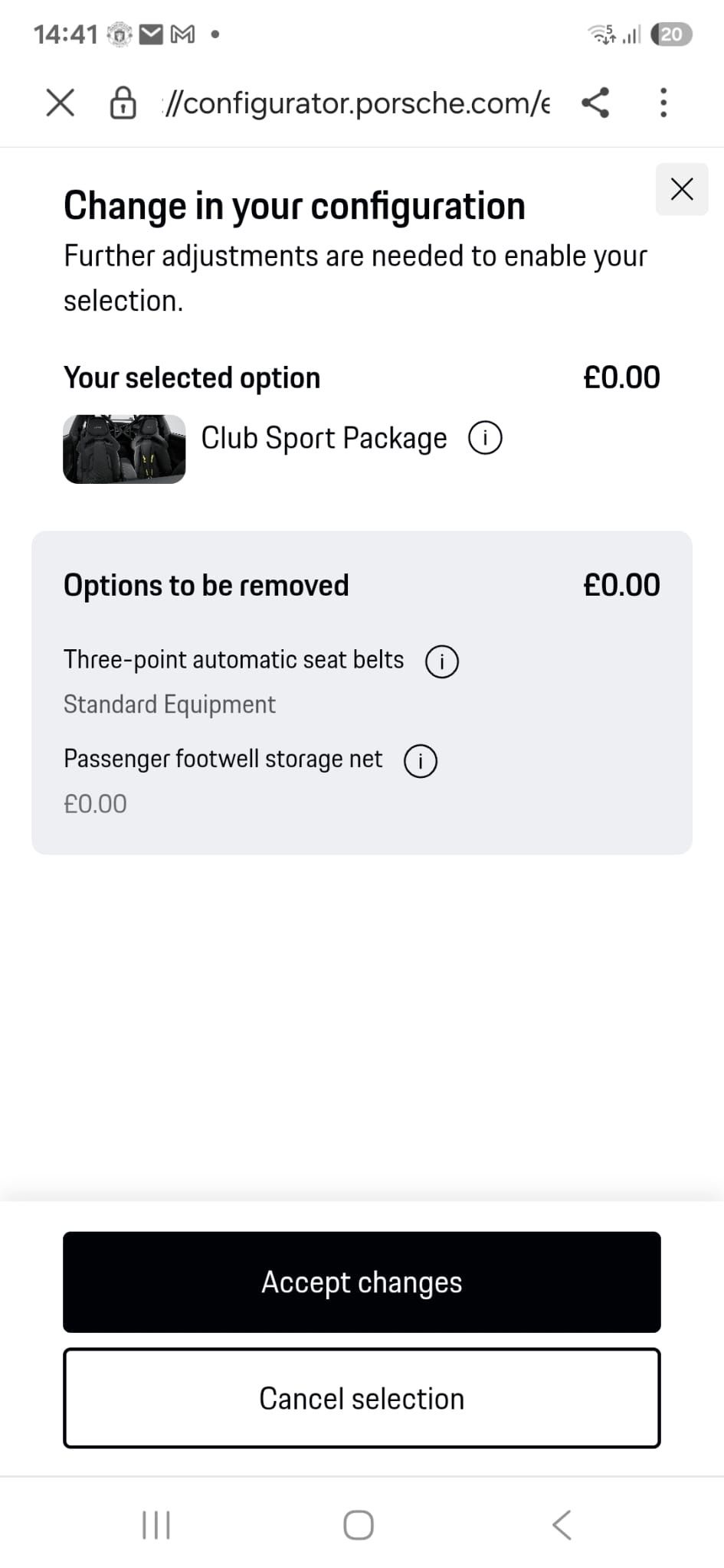724x1568 pixels.
Task: Tap the lock site security icon
Action: (123, 103)
